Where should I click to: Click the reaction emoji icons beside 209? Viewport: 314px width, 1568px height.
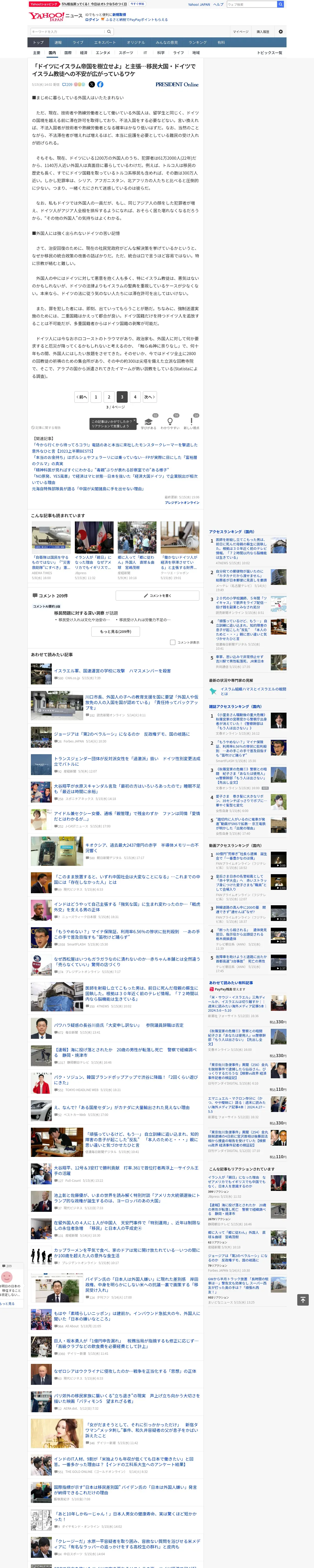(x=80, y=85)
